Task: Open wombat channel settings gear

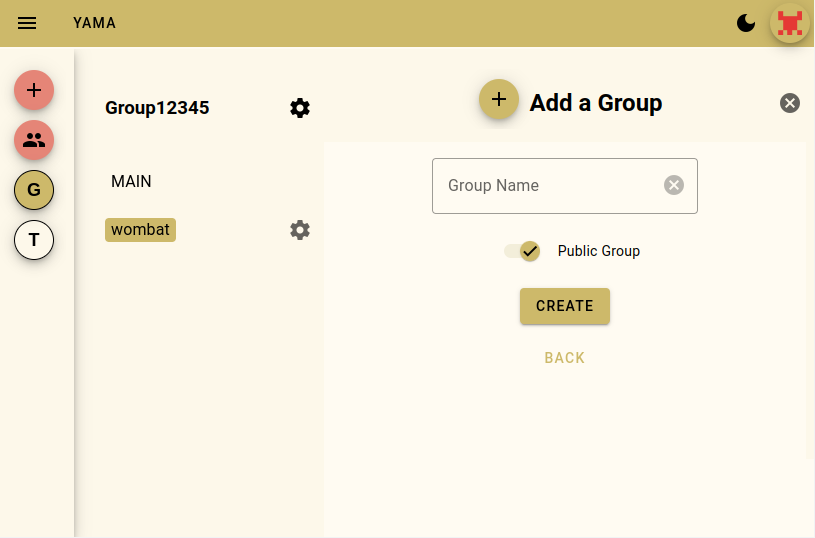Action: tap(300, 230)
